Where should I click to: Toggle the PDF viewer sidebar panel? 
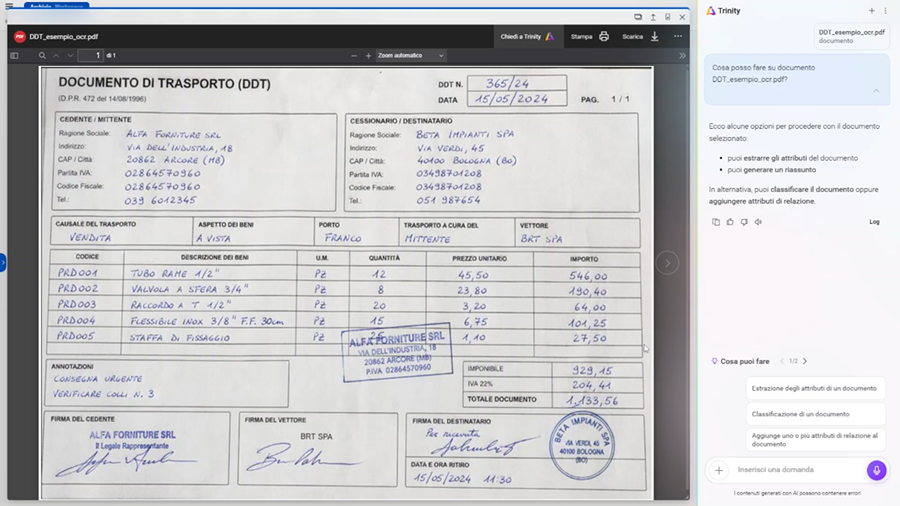pyautogui.click(x=14, y=56)
